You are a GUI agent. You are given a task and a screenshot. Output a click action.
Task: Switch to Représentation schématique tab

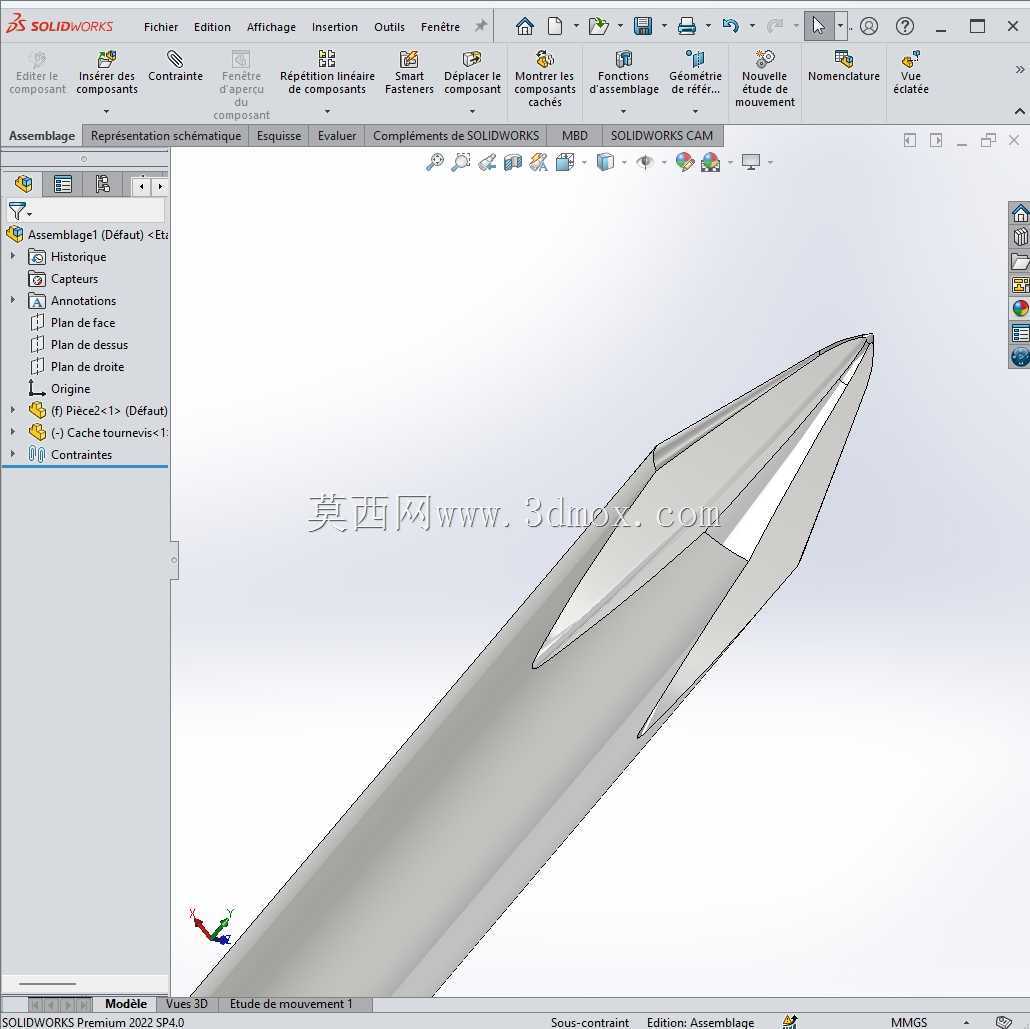tap(166, 135)
